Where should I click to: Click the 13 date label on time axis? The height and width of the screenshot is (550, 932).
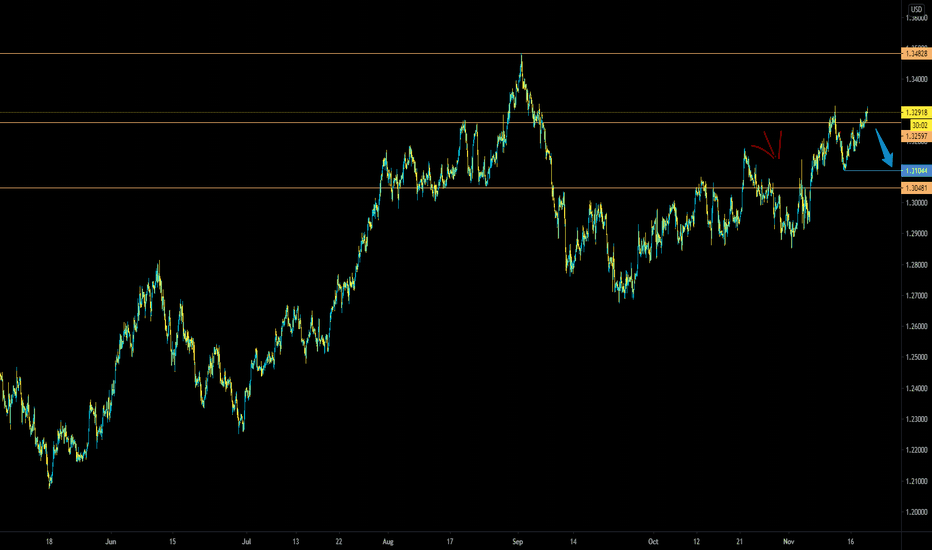tap(295, 542)
